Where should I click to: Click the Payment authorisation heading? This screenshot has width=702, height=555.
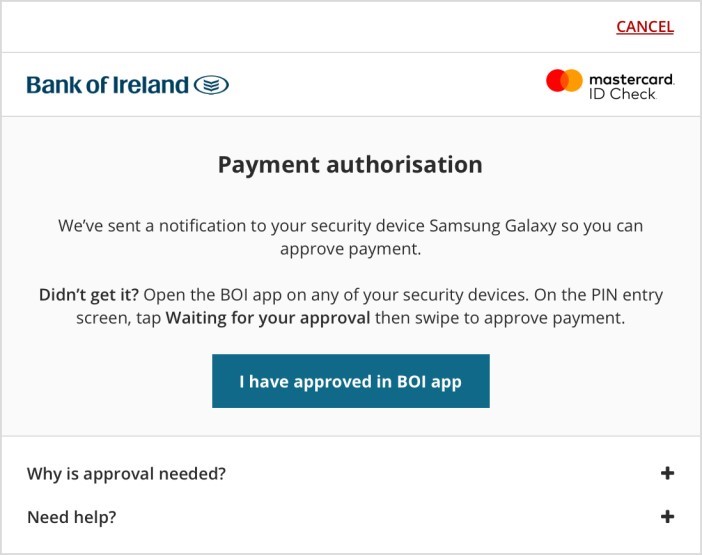[x=350, y=164]
